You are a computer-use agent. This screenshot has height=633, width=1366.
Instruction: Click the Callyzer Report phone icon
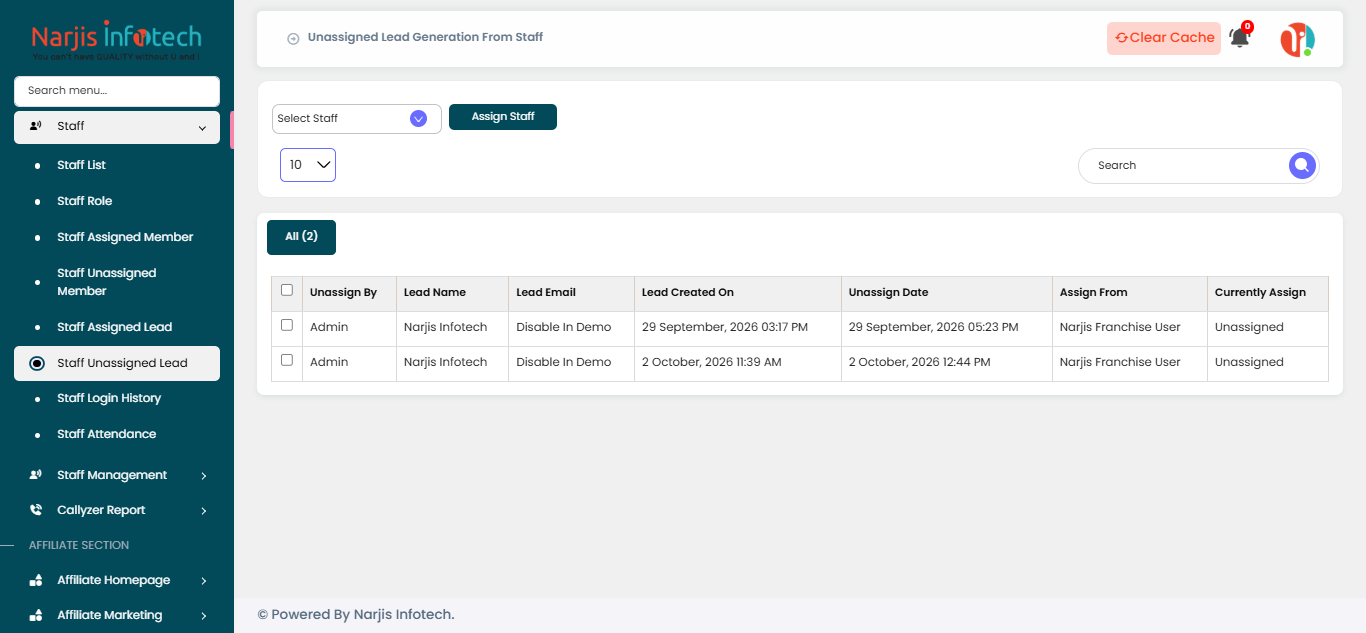click(x=36, y=510)
